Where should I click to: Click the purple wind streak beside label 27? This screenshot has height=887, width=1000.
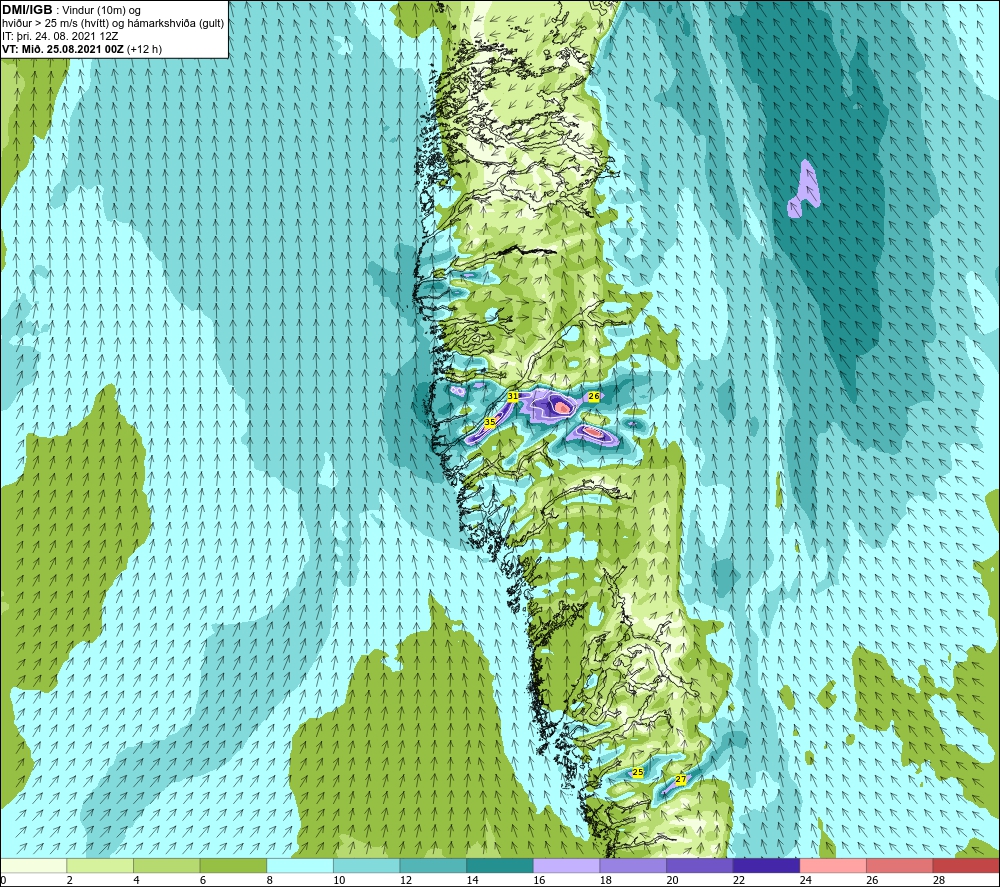672,785
